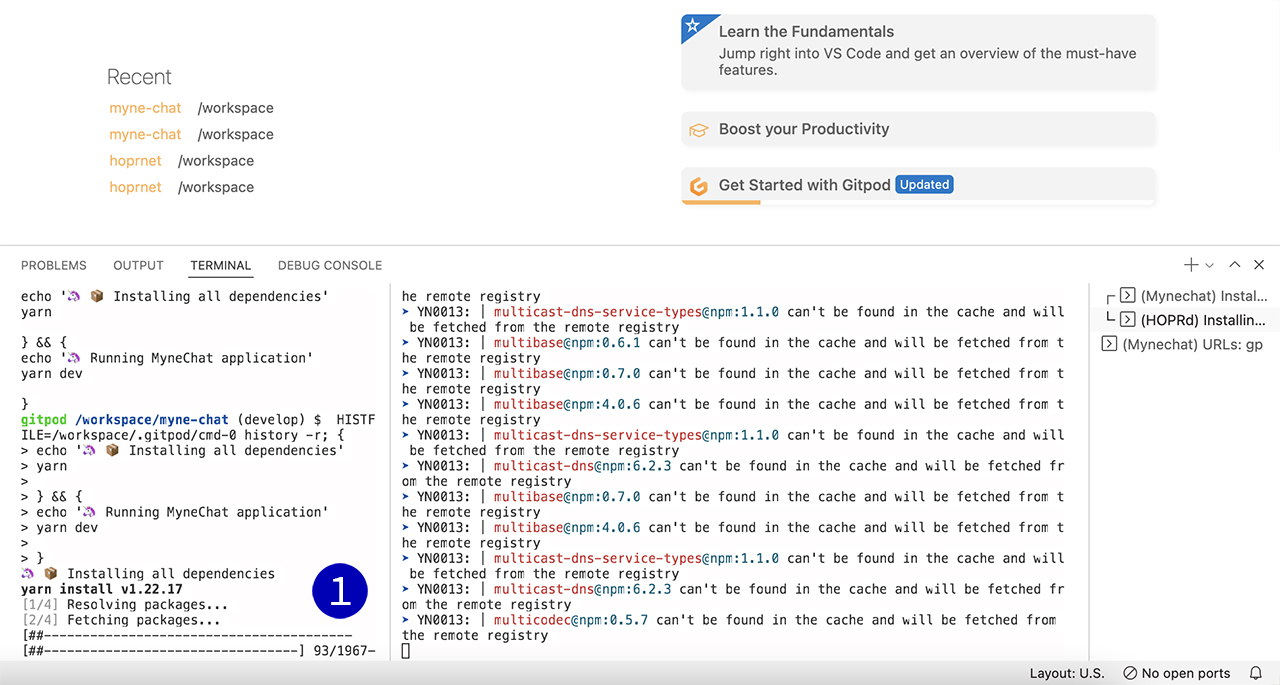The width and height of the screenshot is (1280, 685).
Task: Click the Layout: U.S. status item
Action: 1067,673
